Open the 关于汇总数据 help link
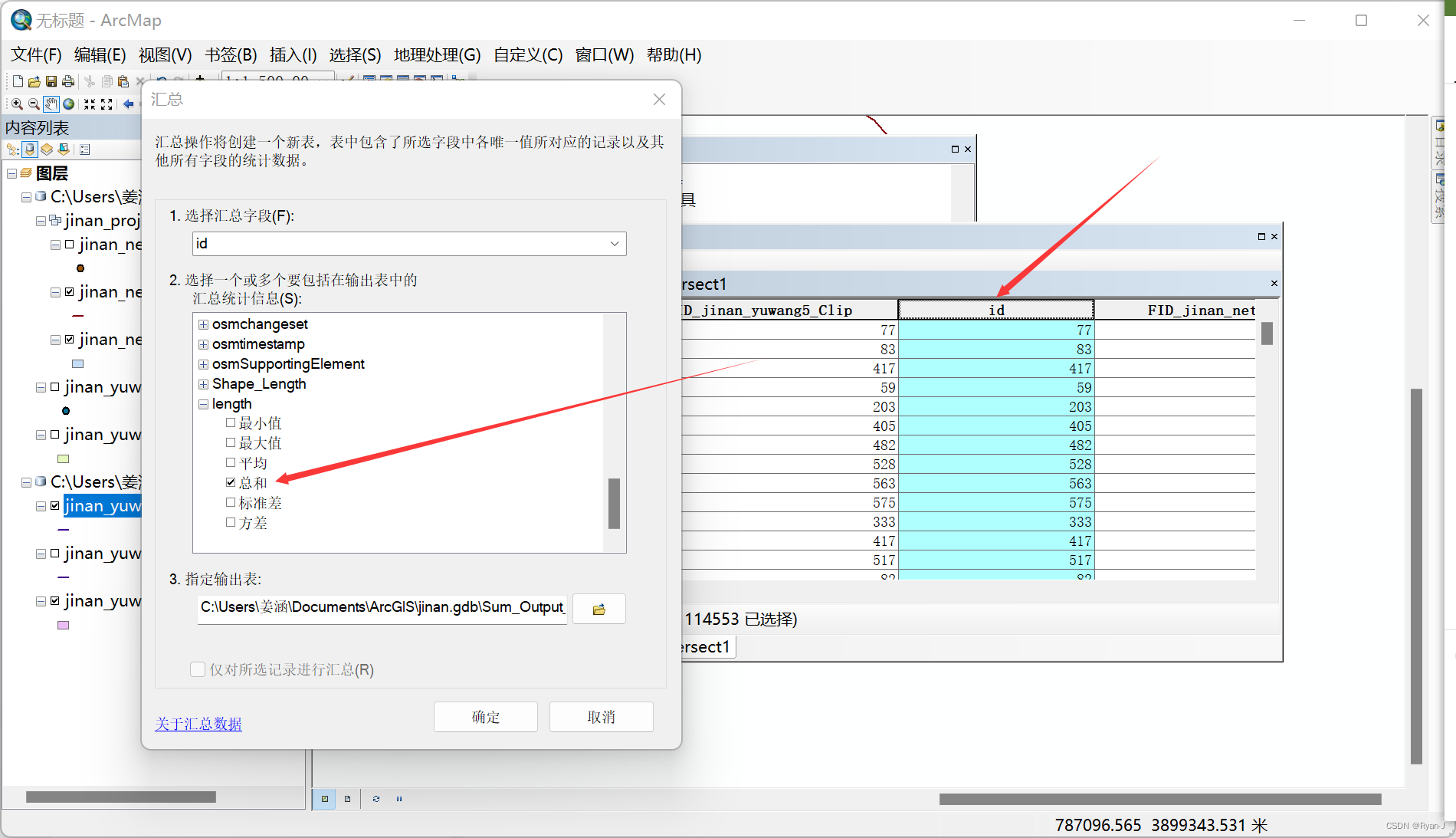Viewport: 1456px width, 838px height. coord(198,724)
